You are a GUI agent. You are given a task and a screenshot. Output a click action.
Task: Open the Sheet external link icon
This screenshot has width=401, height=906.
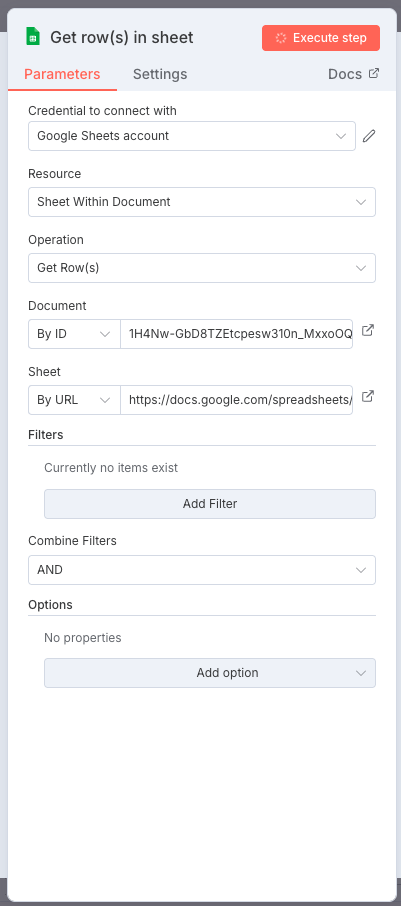[367, 396]
